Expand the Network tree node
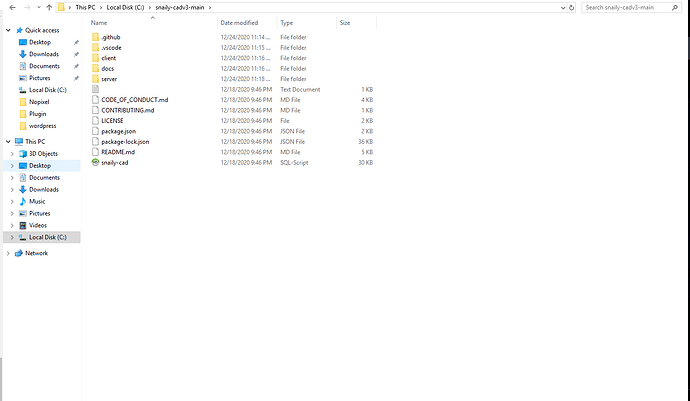The width and height of the screenshot is (690, 401). 8,254
